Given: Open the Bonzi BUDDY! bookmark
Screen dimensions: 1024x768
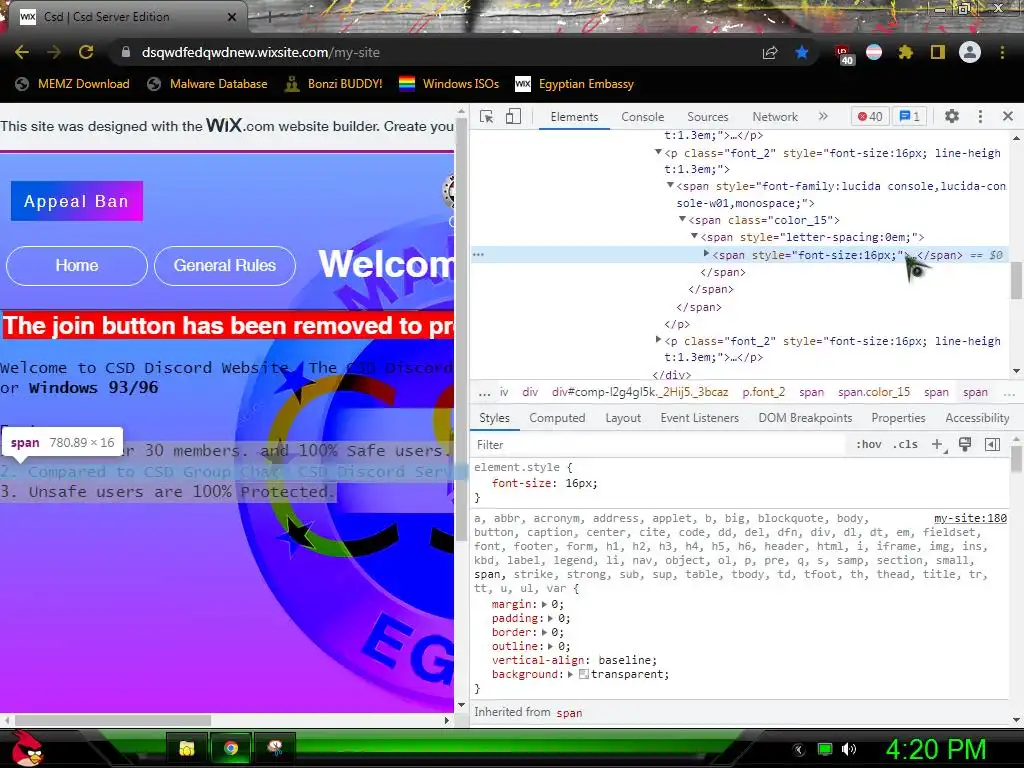Looking at the screenshot, I should tap(334, 84).
